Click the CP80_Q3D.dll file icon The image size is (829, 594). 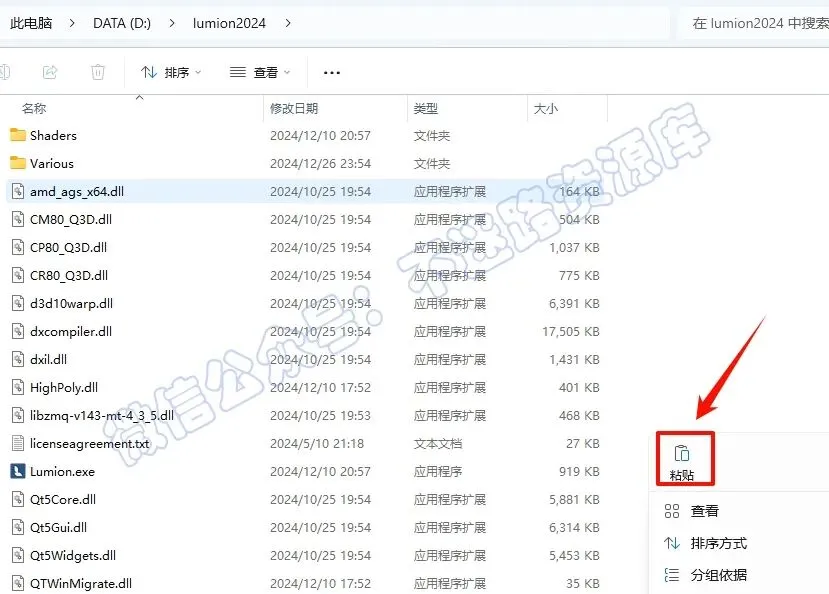pos(18,247)
